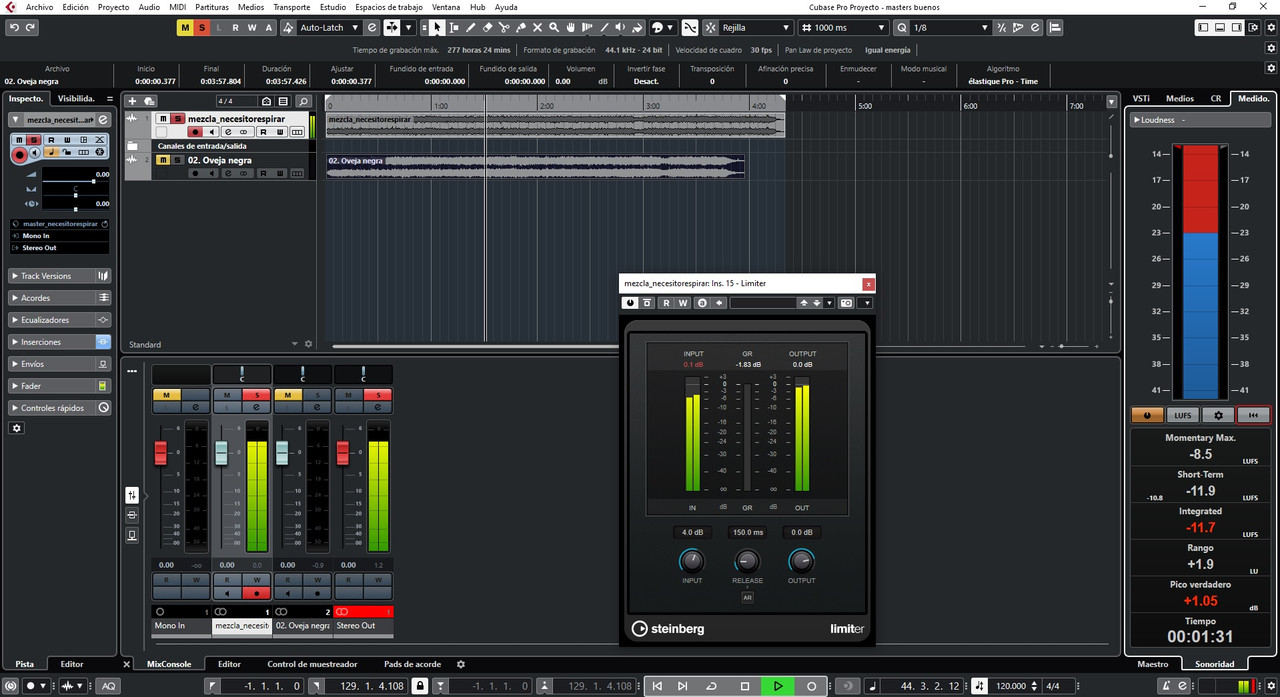
Task: Select the Object Selection arrow tool
Action: 437,27
